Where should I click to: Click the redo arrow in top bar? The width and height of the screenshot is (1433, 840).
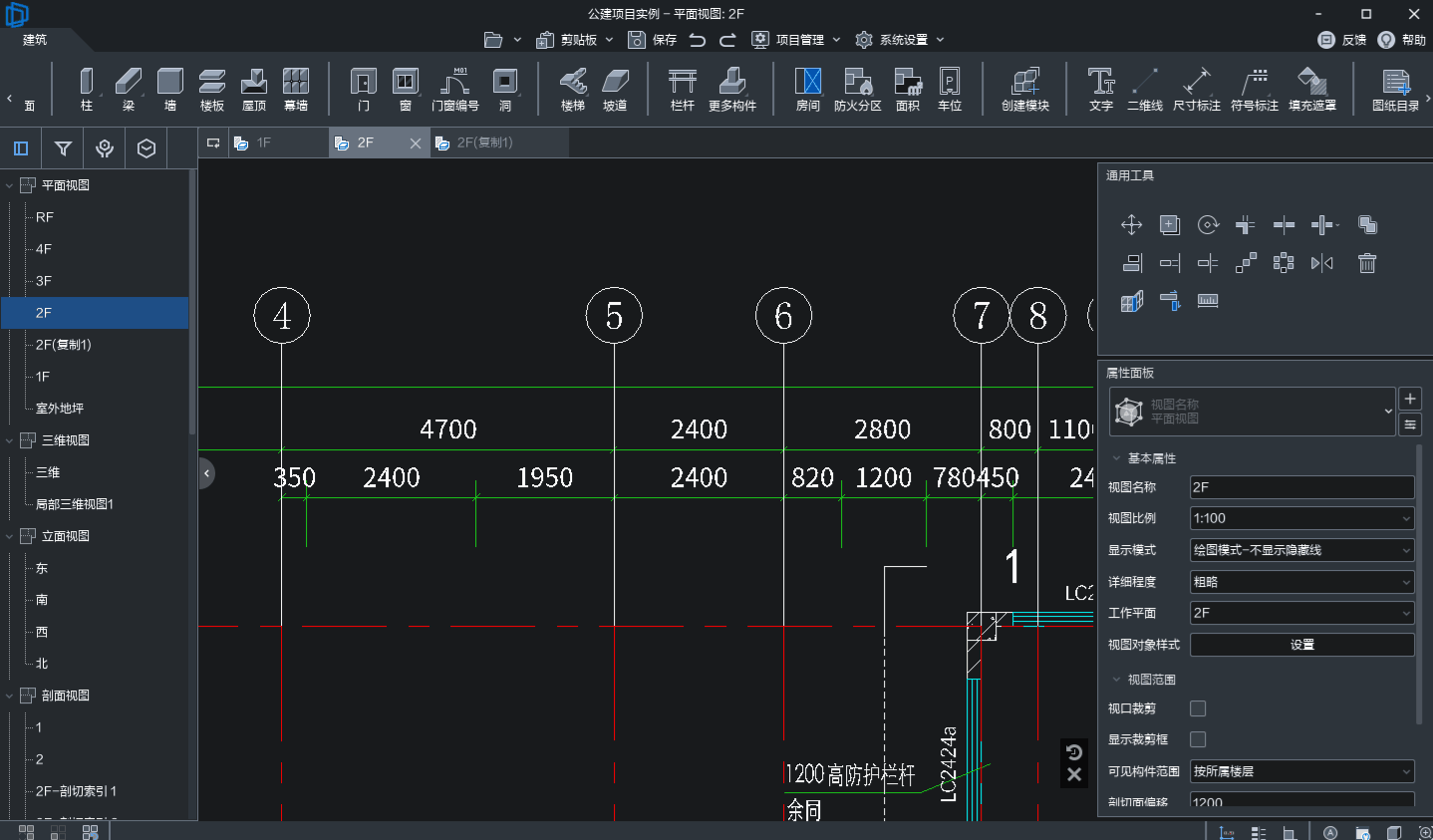(x=727, y=40)
